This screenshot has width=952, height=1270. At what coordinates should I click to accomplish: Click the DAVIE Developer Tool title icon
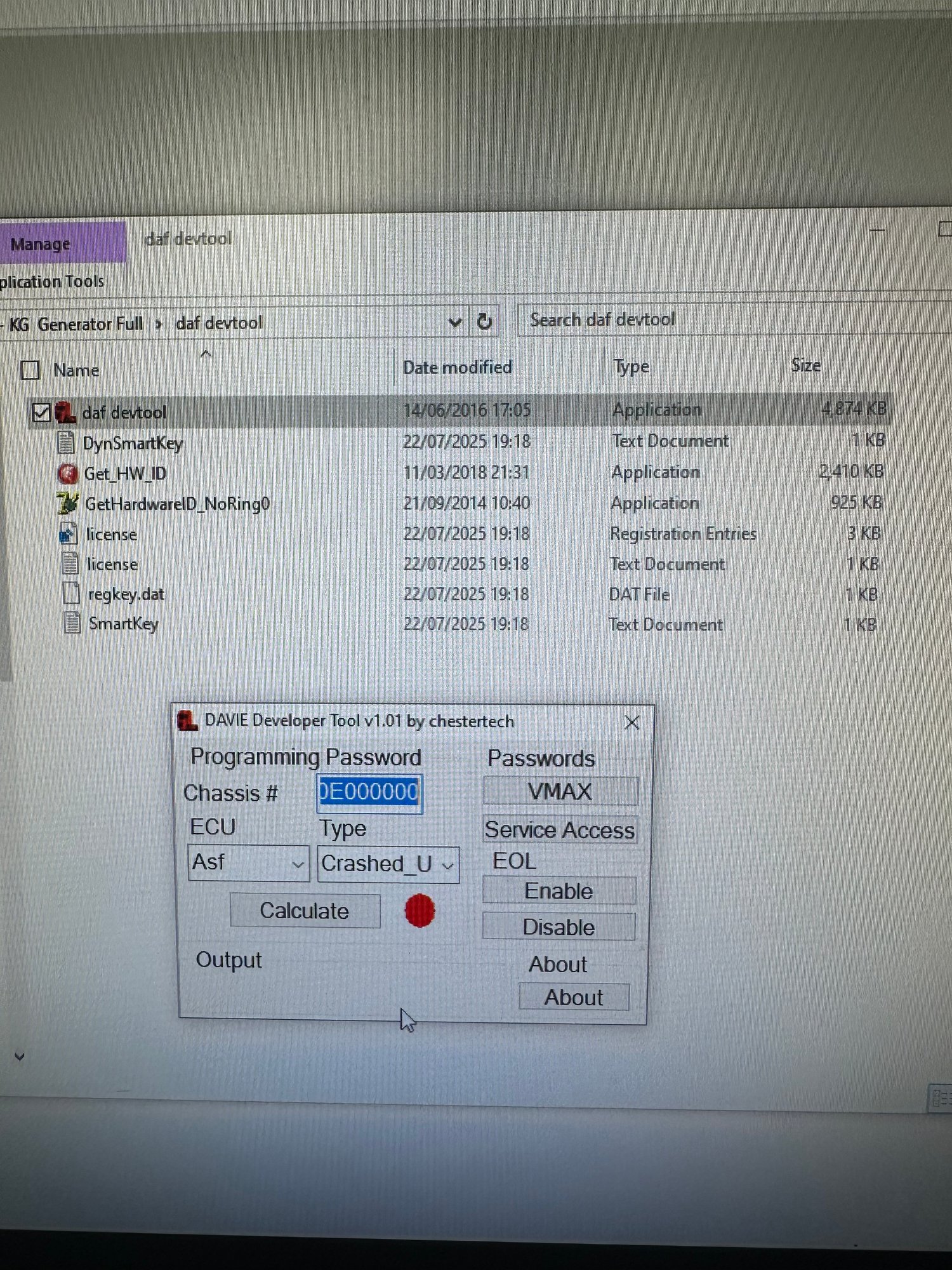(x=187, y=721)
